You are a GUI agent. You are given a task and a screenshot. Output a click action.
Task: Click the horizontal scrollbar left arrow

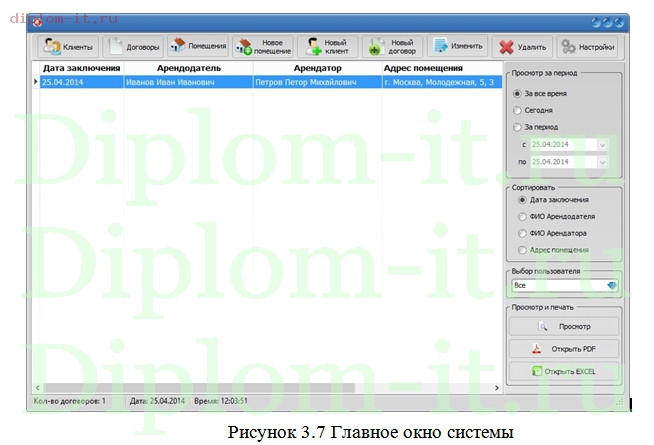point(38,387)
